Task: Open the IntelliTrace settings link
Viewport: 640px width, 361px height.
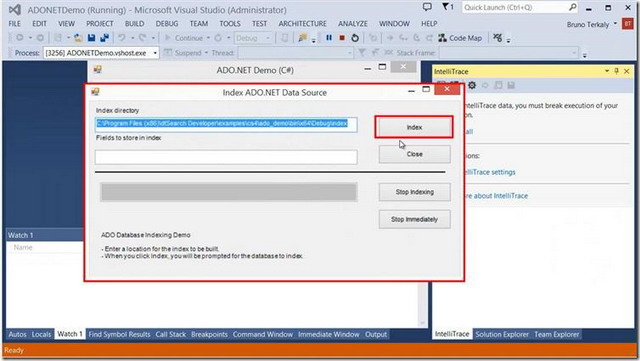Action: [490, 172]
